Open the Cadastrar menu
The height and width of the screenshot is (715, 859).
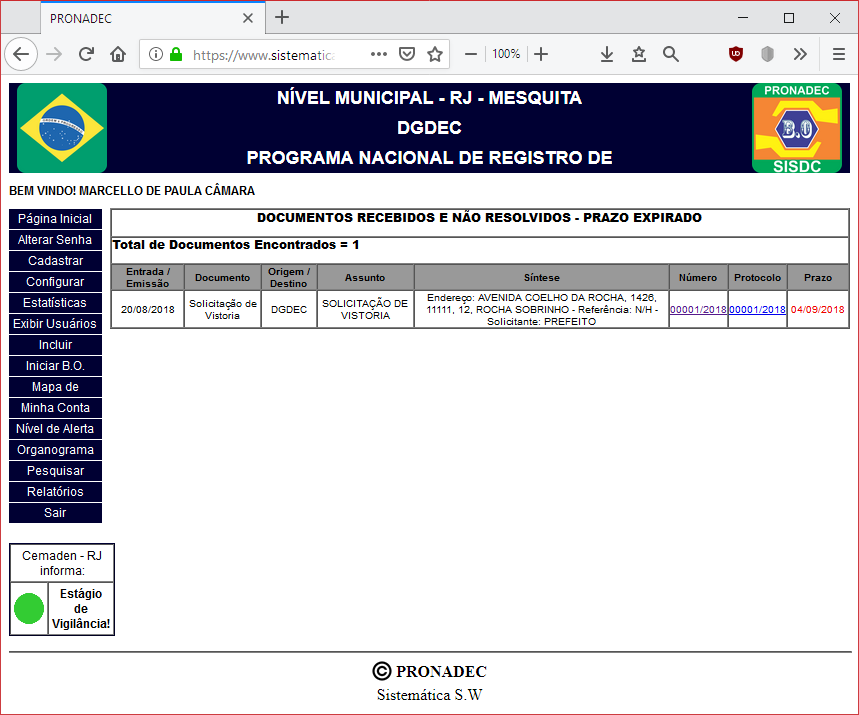click(x=55, y=261)
